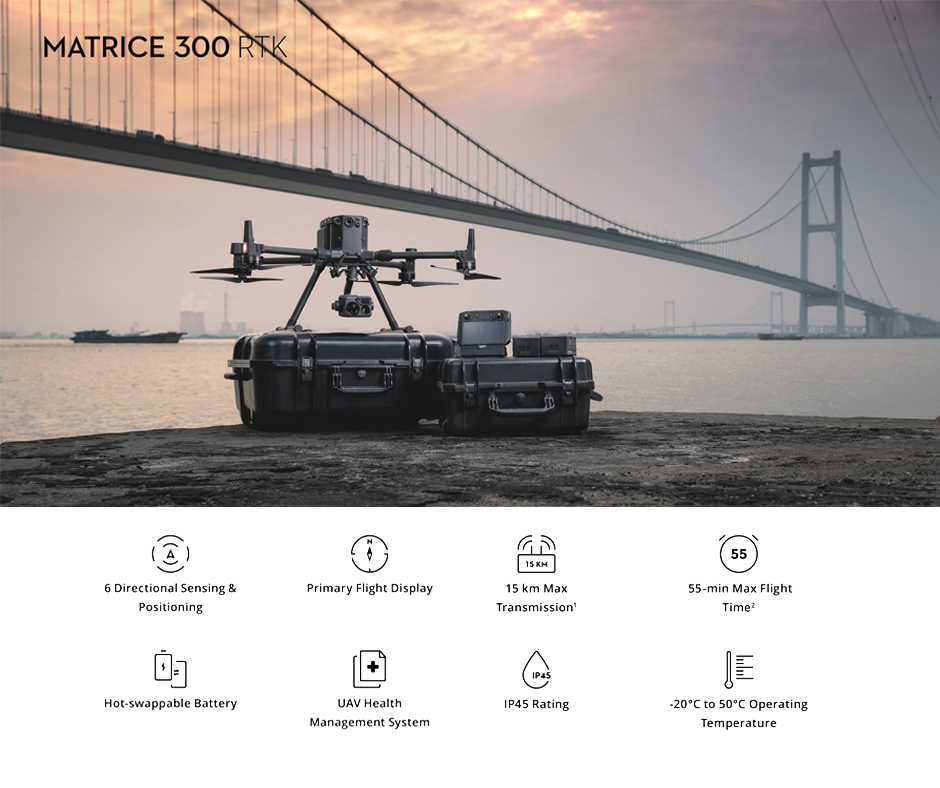This screenshot has width=940, height=788.
Task: Select the Hot-swappable Battery label
Action: [x=170, y=703]
